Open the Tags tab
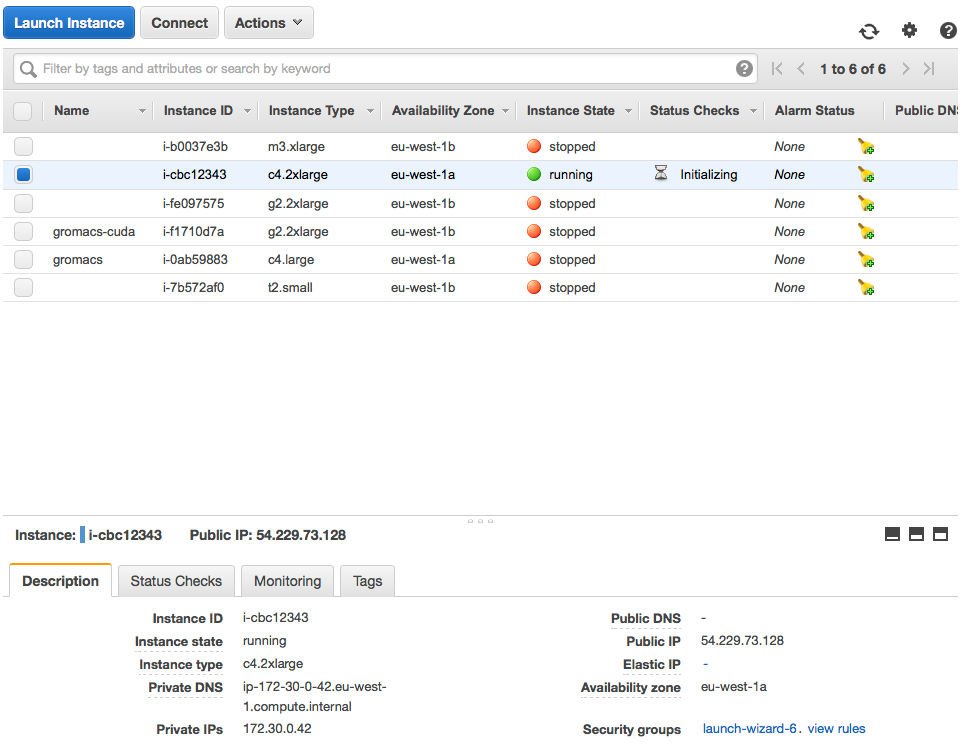964x751 pixels. [x=367, y=581]
